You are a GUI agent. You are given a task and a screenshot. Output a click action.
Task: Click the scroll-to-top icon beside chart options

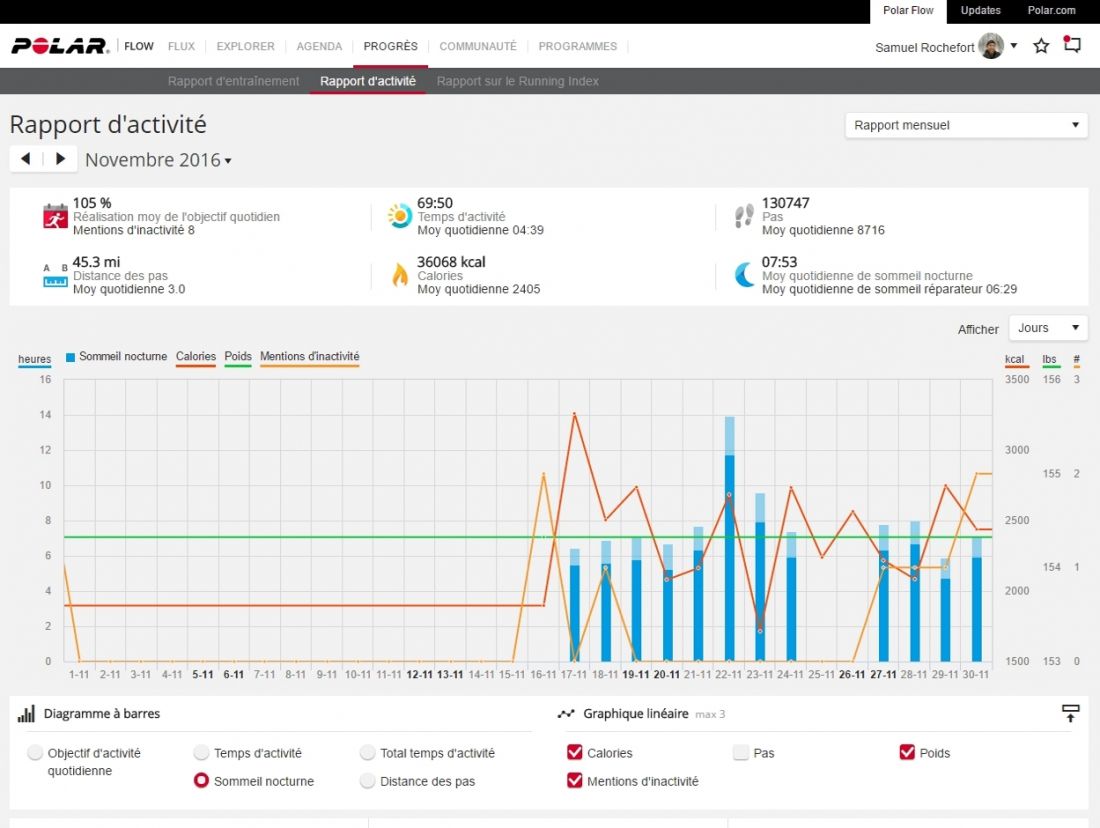click(1070, 713)
